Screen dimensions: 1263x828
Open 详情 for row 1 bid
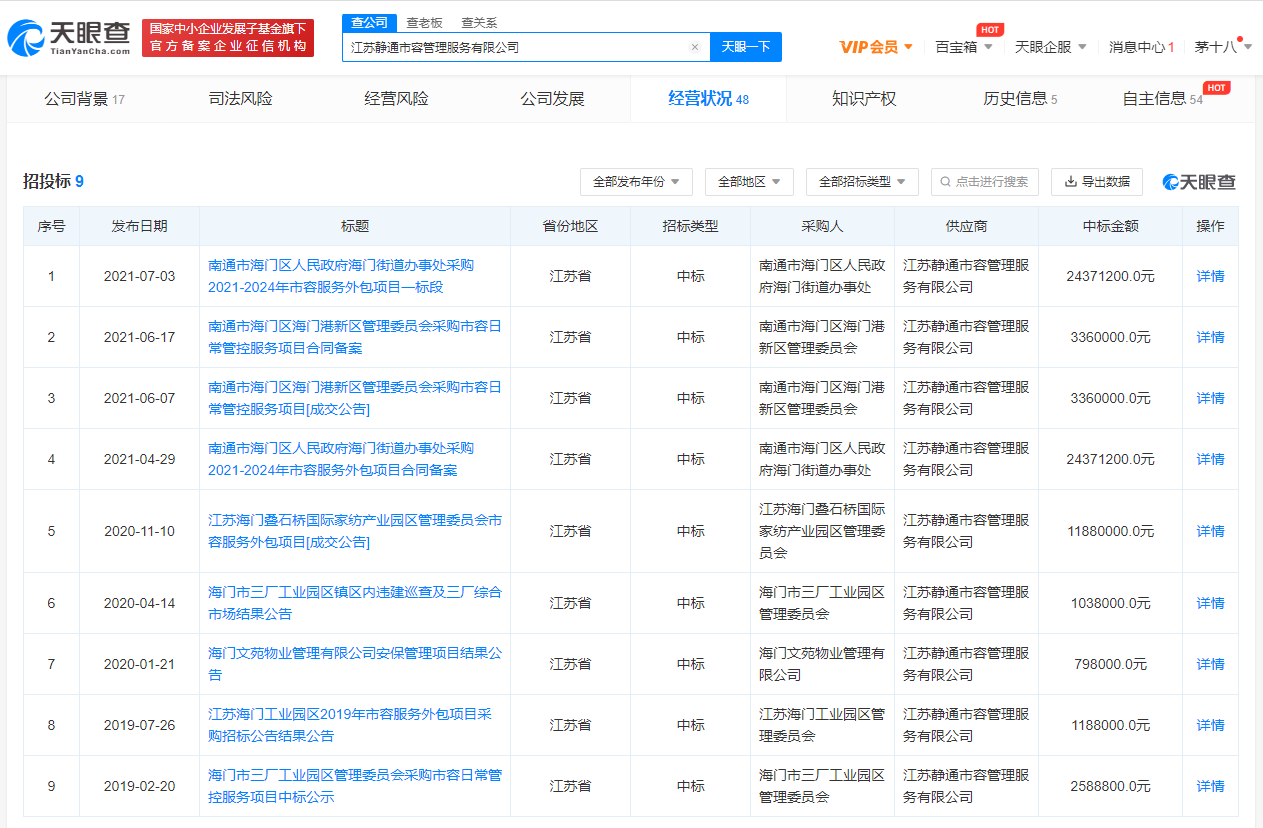click(x=1210, y=276)
